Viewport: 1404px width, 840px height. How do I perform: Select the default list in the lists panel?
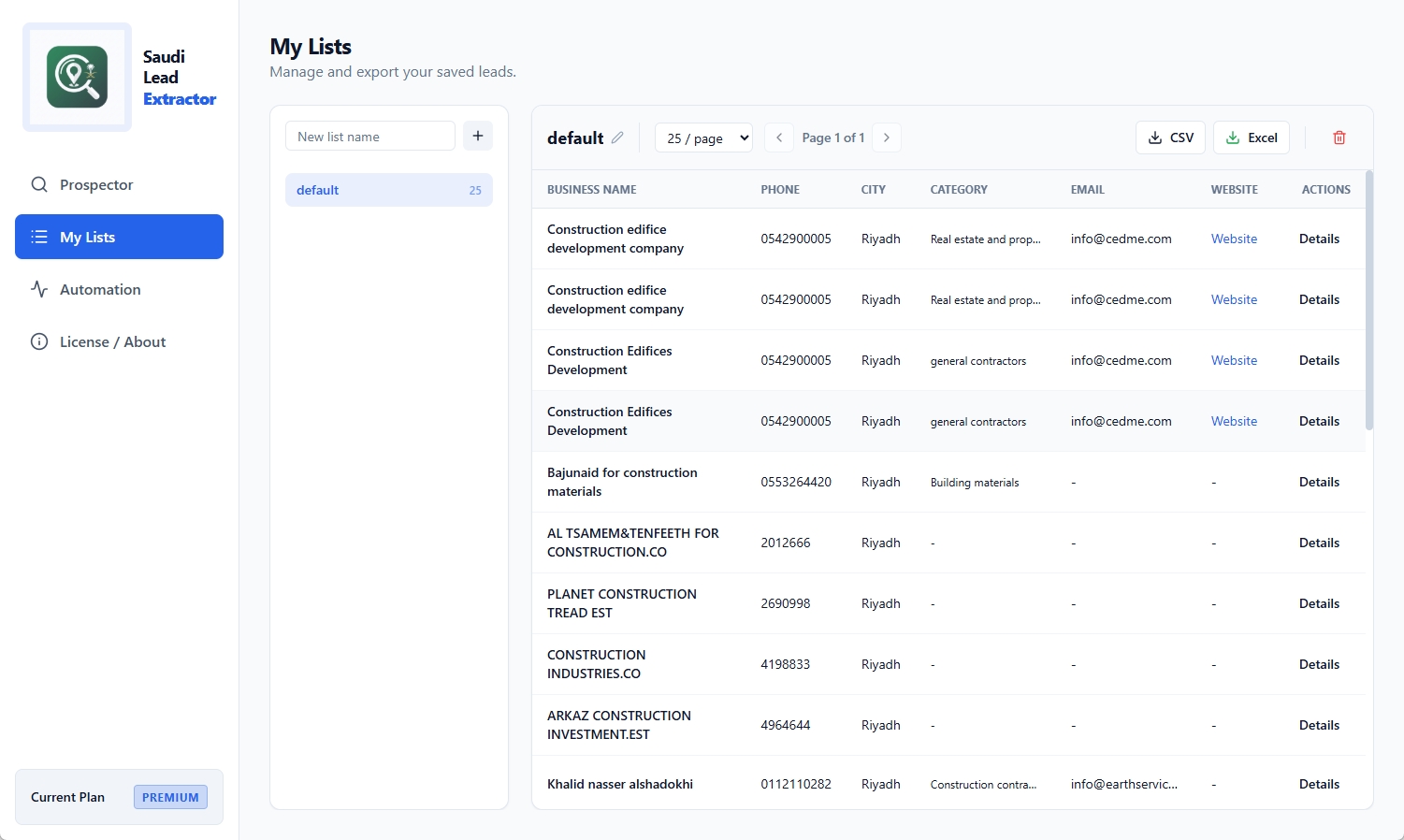(x=388, y=190)
